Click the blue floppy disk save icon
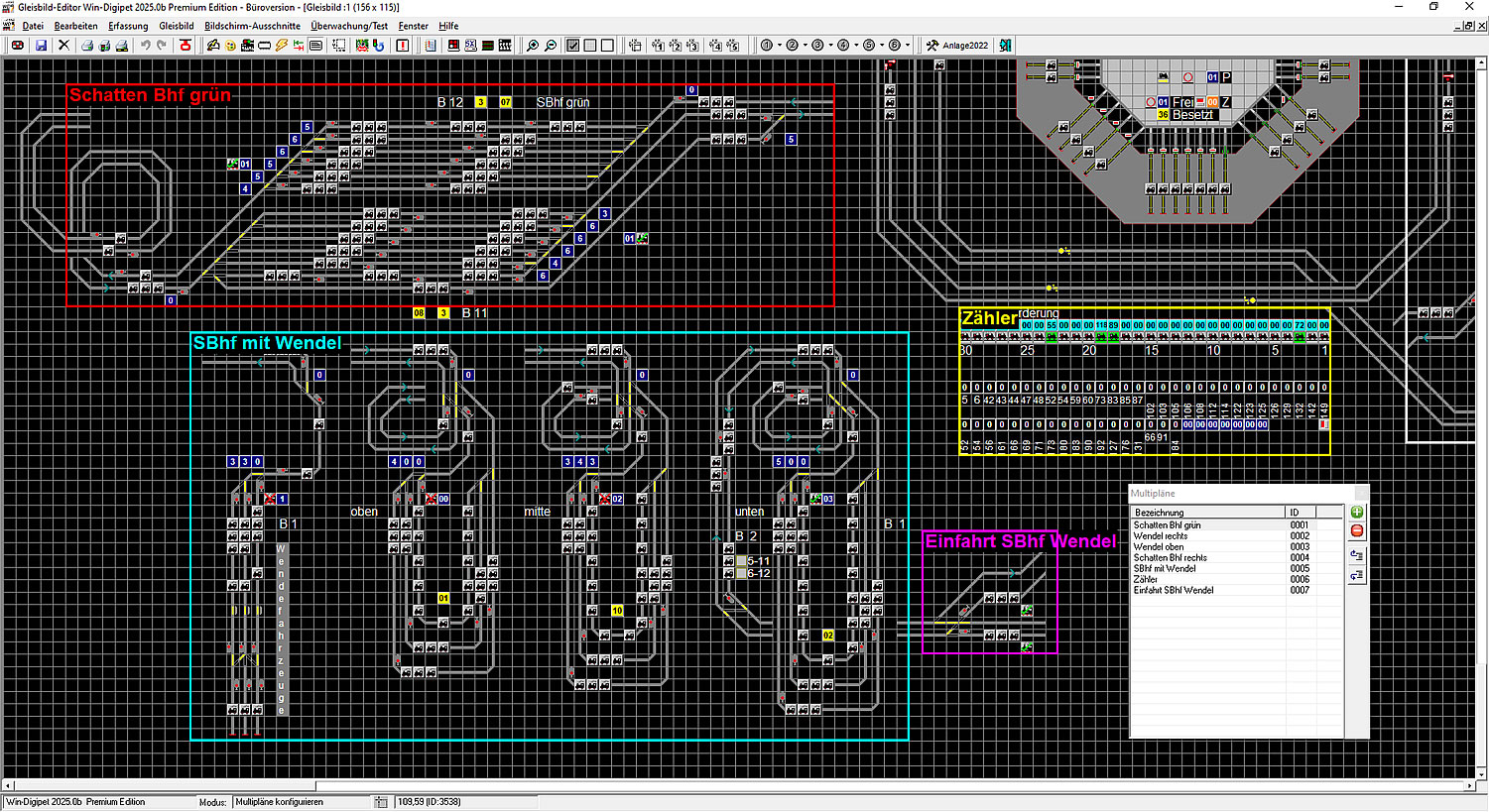Viewport: 1489px width, 812px height. 41,46
